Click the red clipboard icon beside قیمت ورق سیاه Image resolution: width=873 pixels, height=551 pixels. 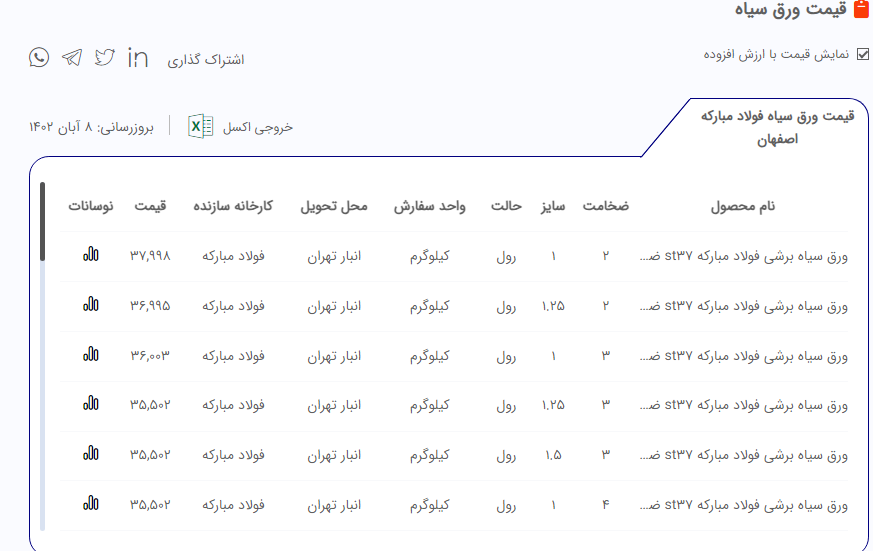click(x=861, y=10)
